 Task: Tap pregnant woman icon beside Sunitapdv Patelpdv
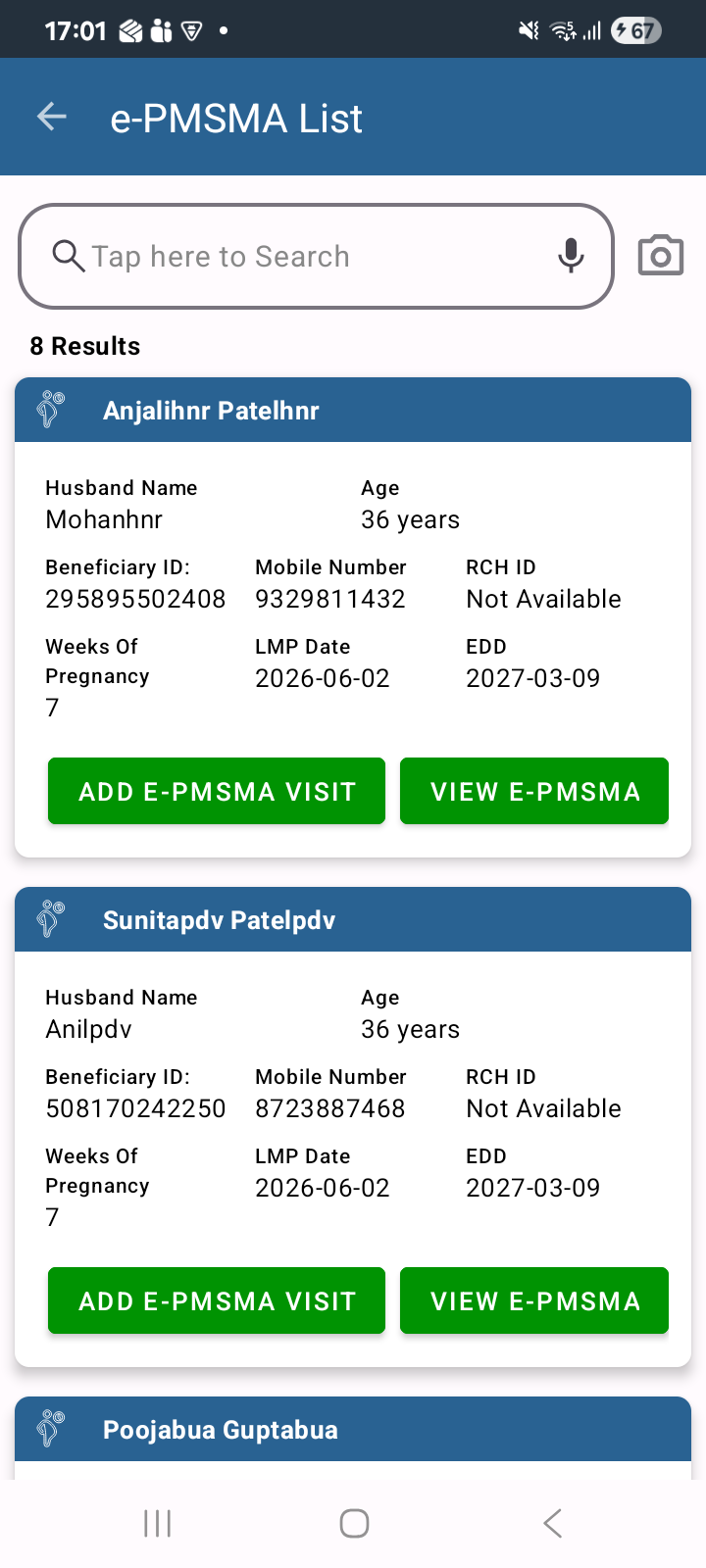pyautogui.click(x=51, y=919)
